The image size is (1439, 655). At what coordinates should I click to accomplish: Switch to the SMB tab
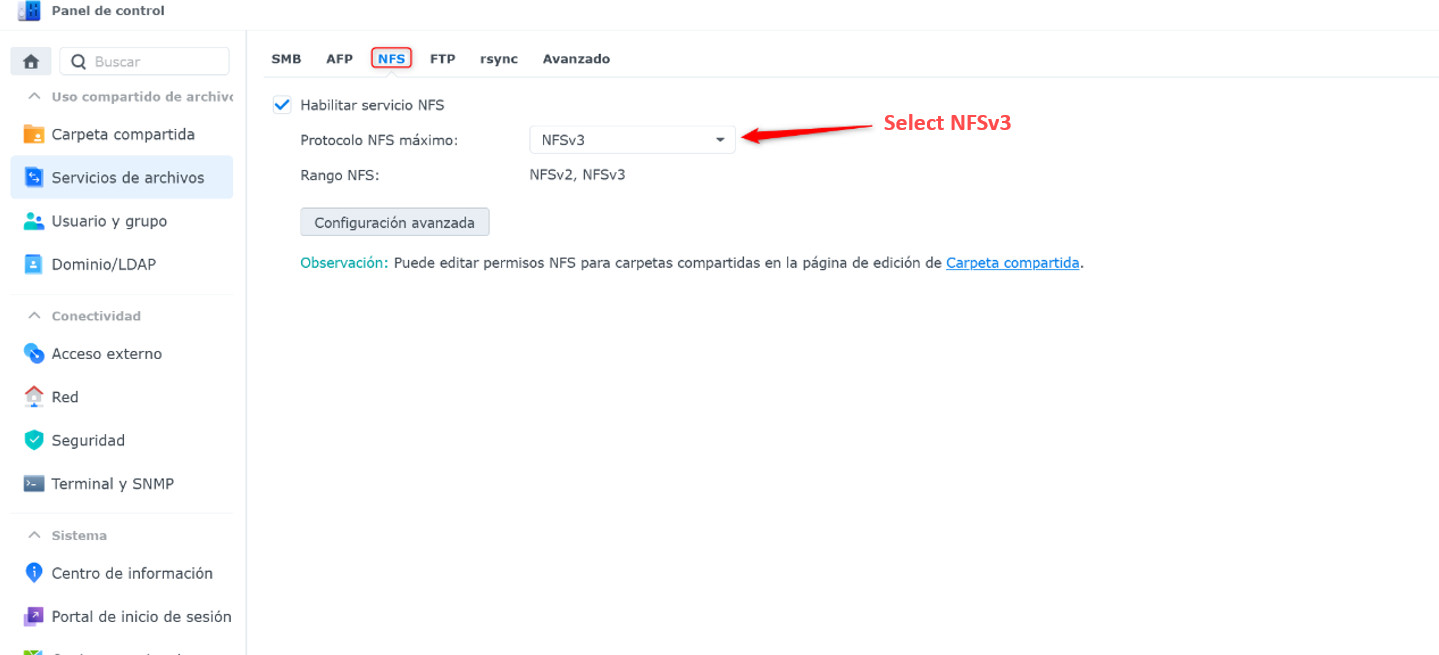pyautogui.click(x=286, y=59)
